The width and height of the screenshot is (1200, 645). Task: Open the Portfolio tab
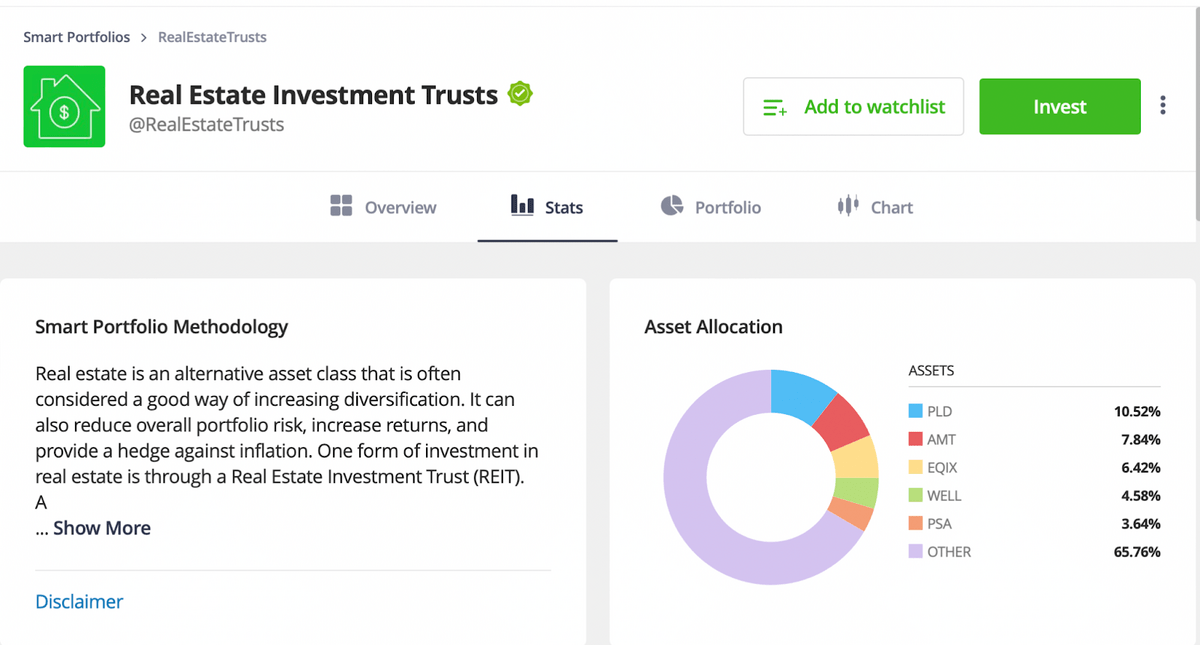[711, 207]
